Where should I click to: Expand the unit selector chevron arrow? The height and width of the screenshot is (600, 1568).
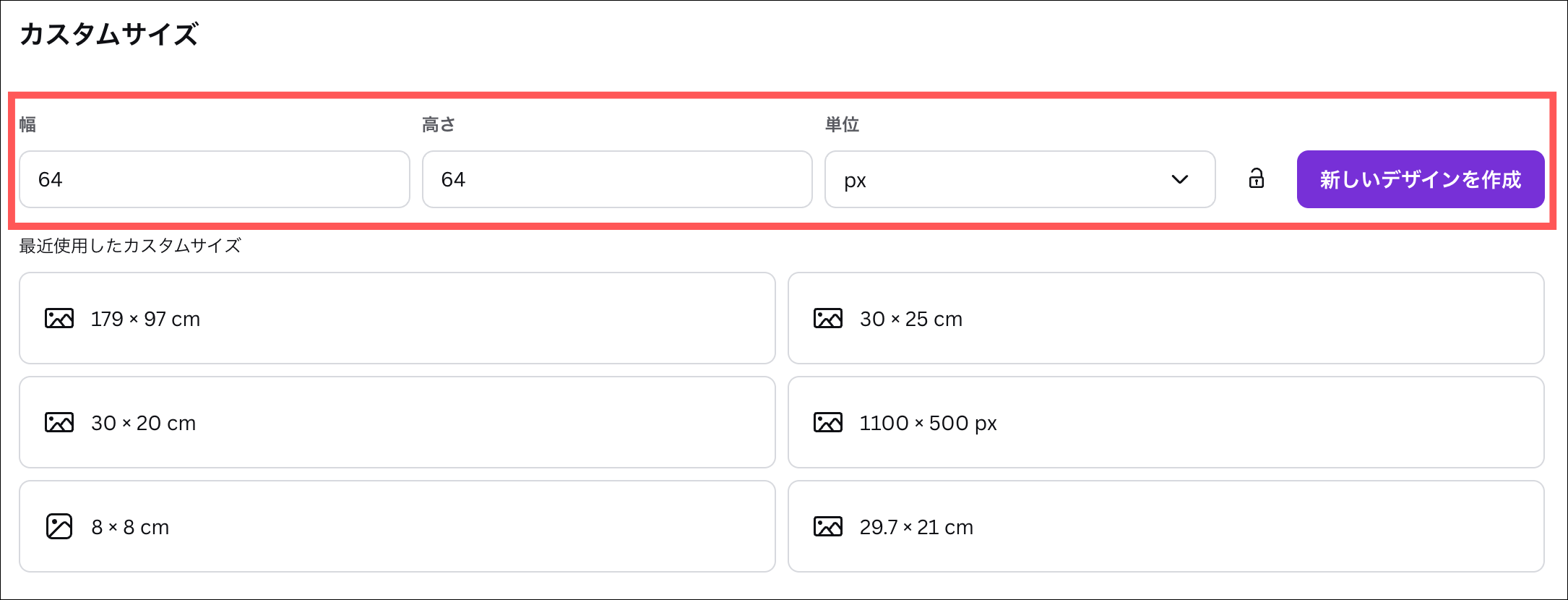coord(1180,179)
